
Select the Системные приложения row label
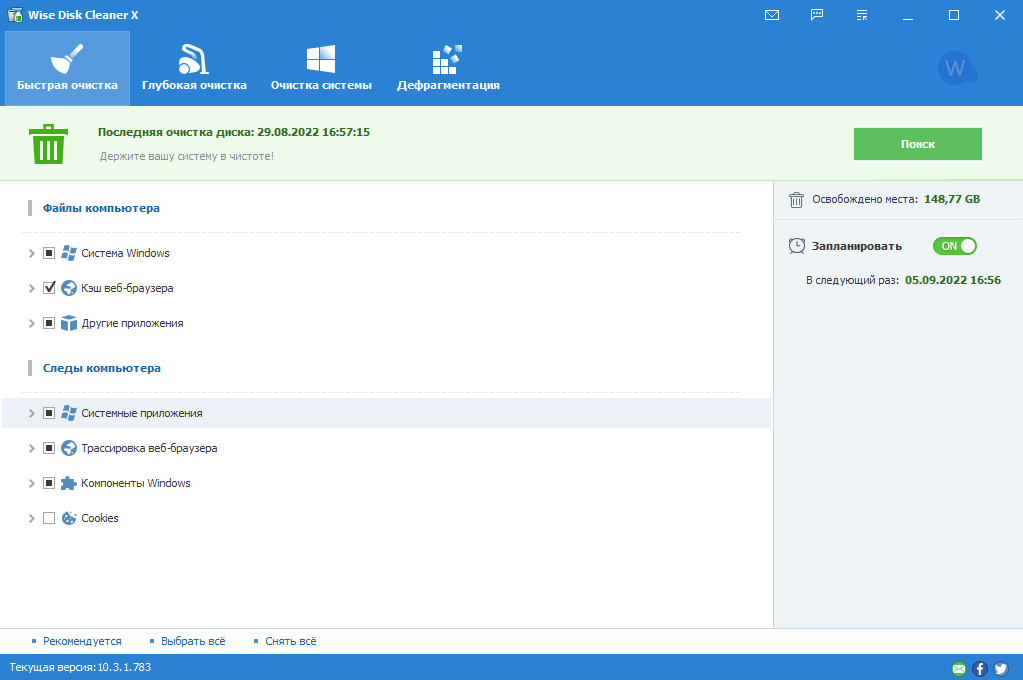point(142,413)
